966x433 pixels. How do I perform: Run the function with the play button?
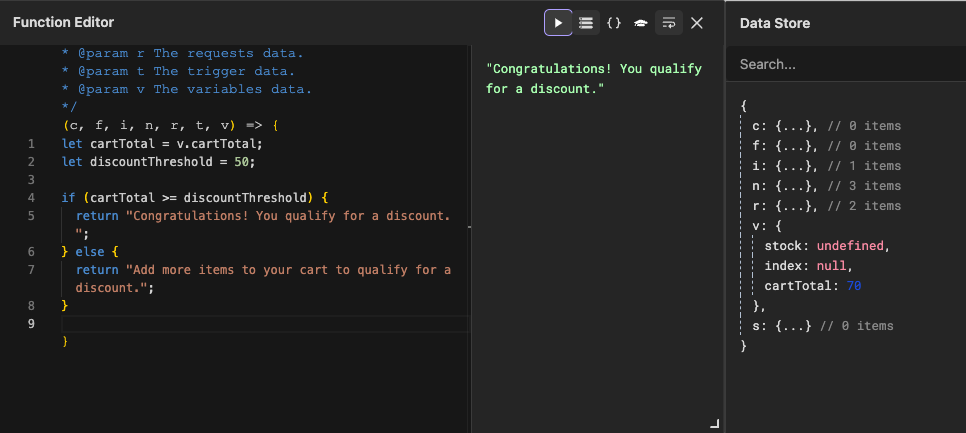pos(558,23)
